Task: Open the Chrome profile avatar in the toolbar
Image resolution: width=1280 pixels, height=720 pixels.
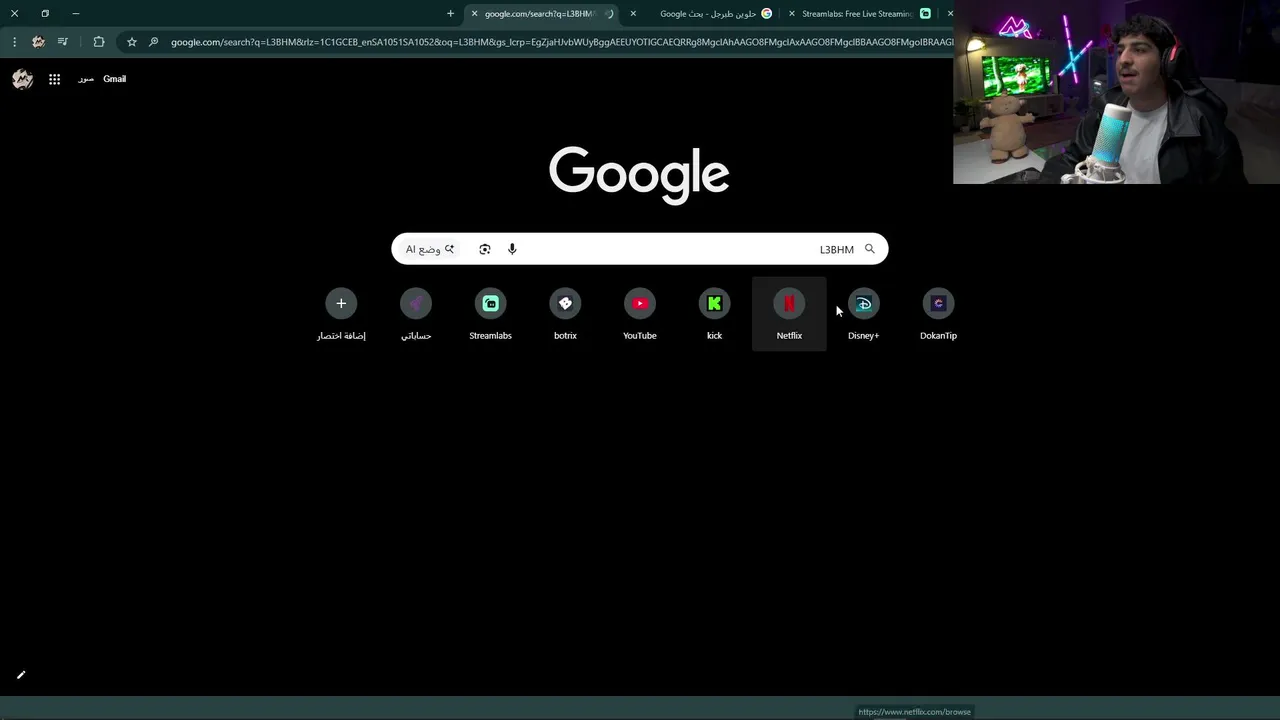Action: [x=38, y=42]
